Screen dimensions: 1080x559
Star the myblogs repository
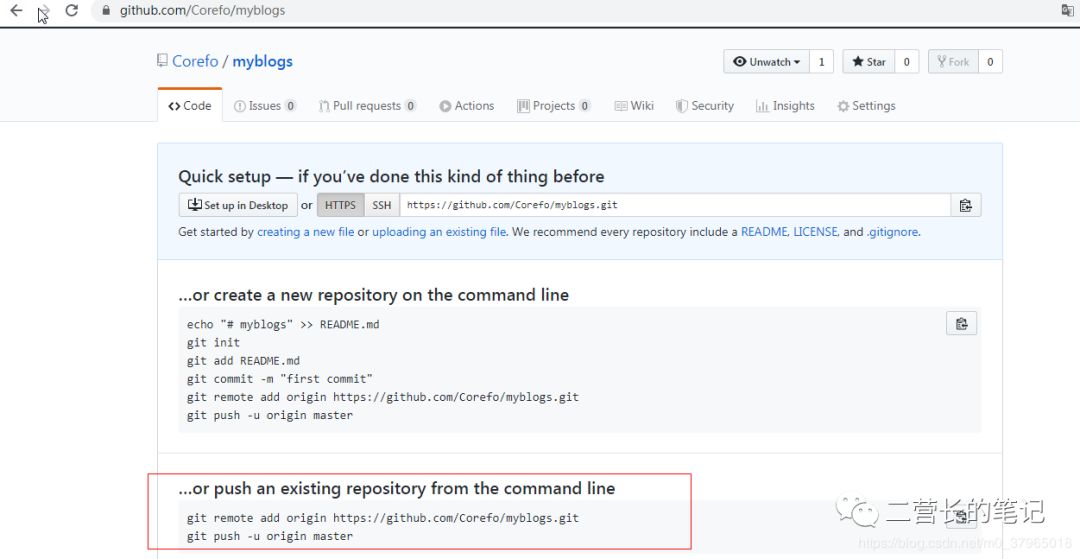coord(869,62)
